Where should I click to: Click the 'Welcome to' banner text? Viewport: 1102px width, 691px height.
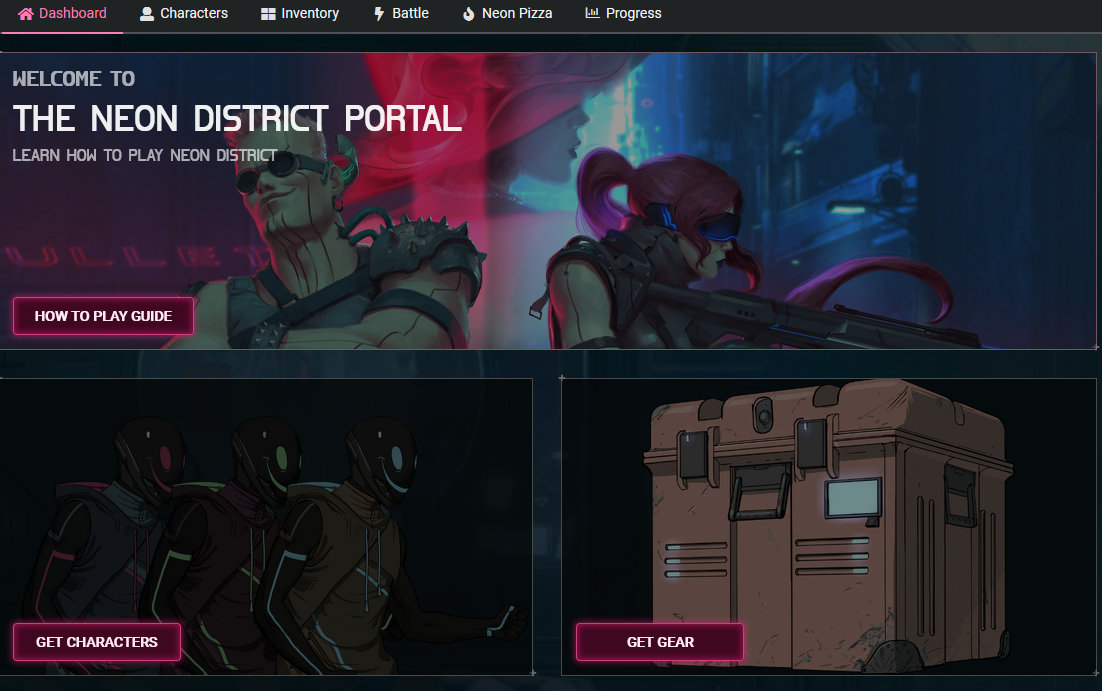74,79
